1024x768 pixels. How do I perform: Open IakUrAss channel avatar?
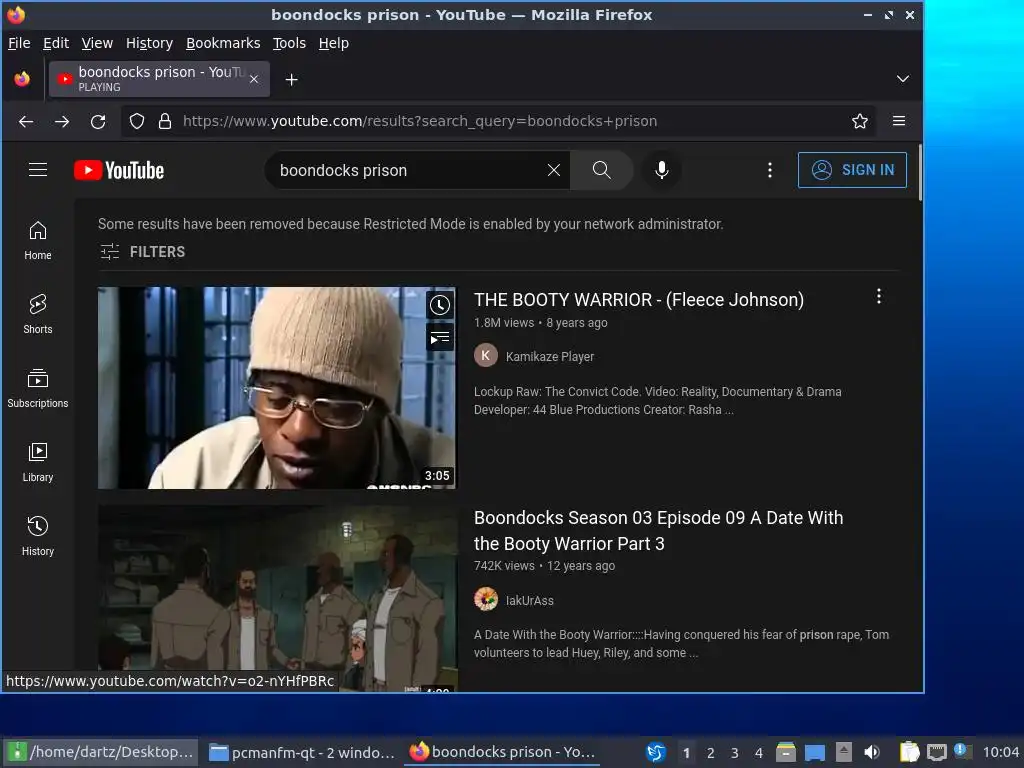coord(486,600)
